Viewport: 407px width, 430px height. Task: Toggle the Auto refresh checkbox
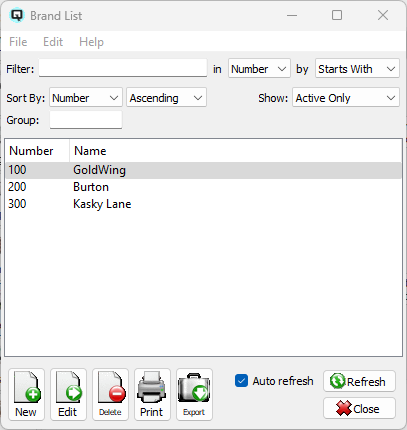click(x=241, y=381)
